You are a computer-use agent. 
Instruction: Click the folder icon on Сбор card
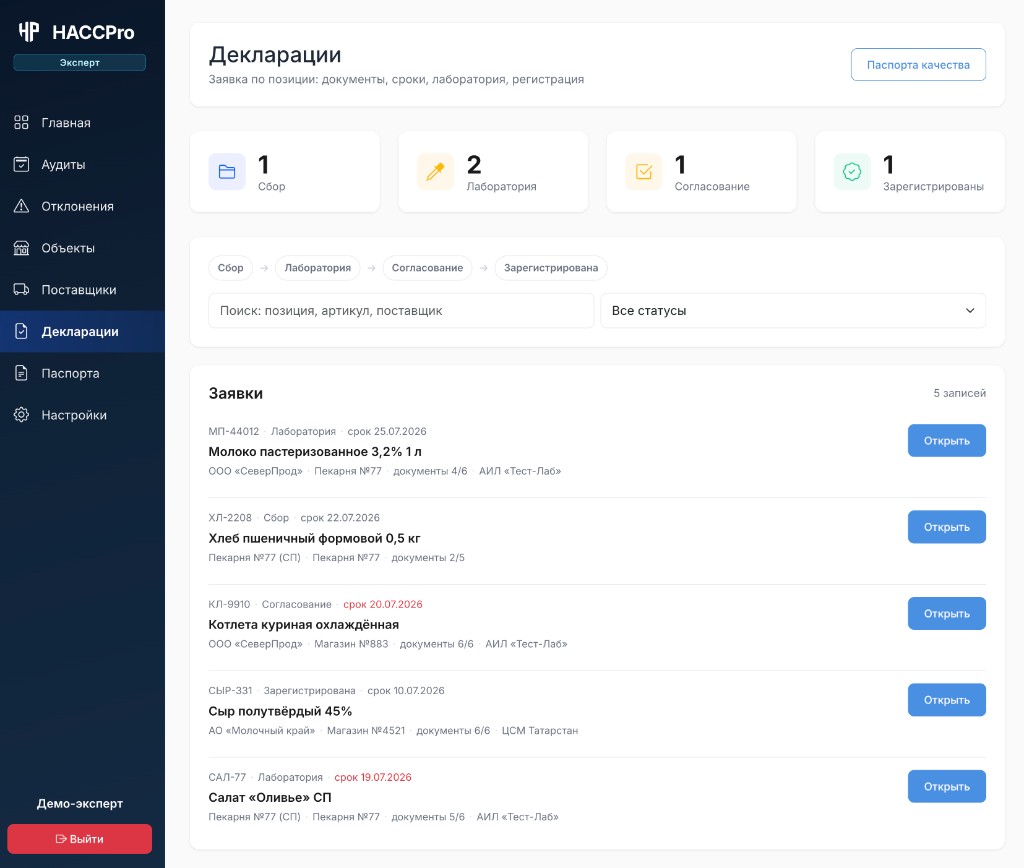(227, 172)
